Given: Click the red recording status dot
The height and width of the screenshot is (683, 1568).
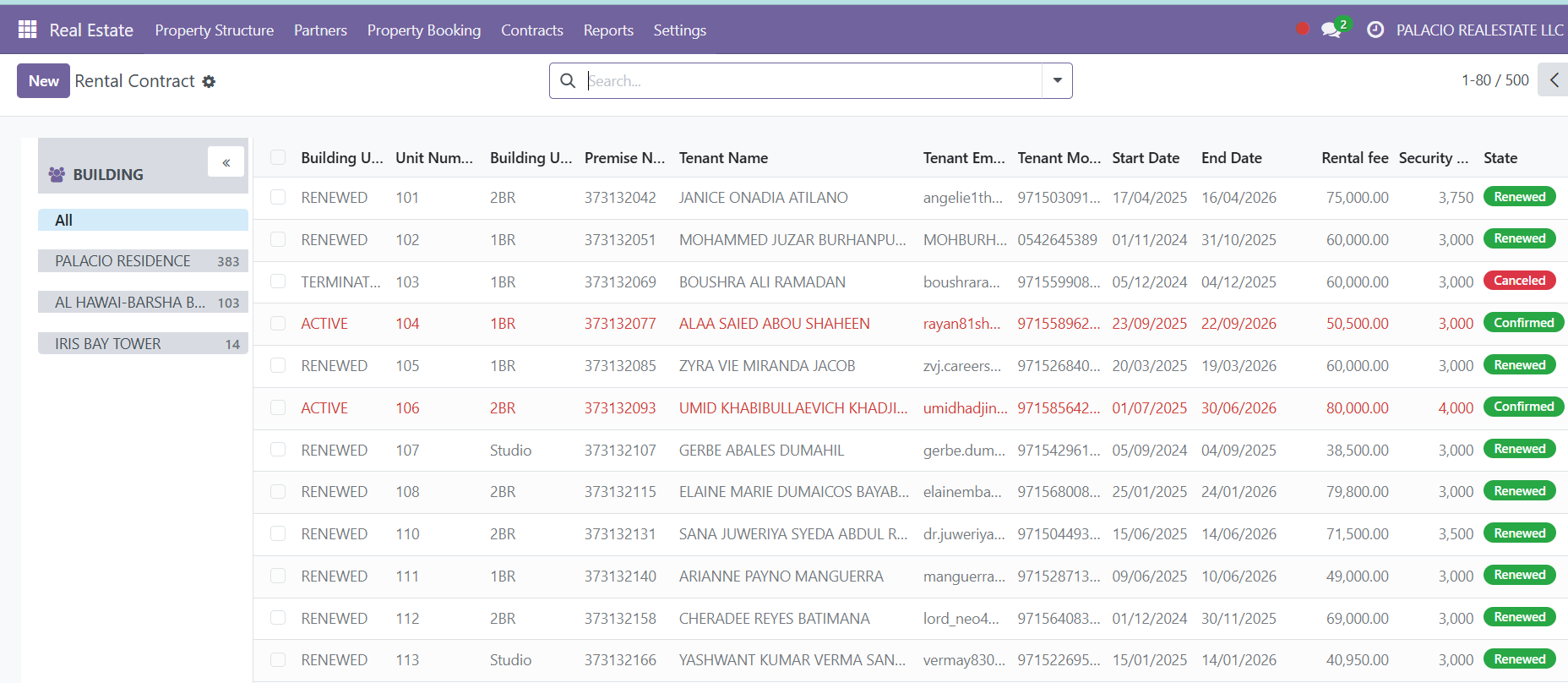Looking at the screenshot, I should pos(1303,29).
